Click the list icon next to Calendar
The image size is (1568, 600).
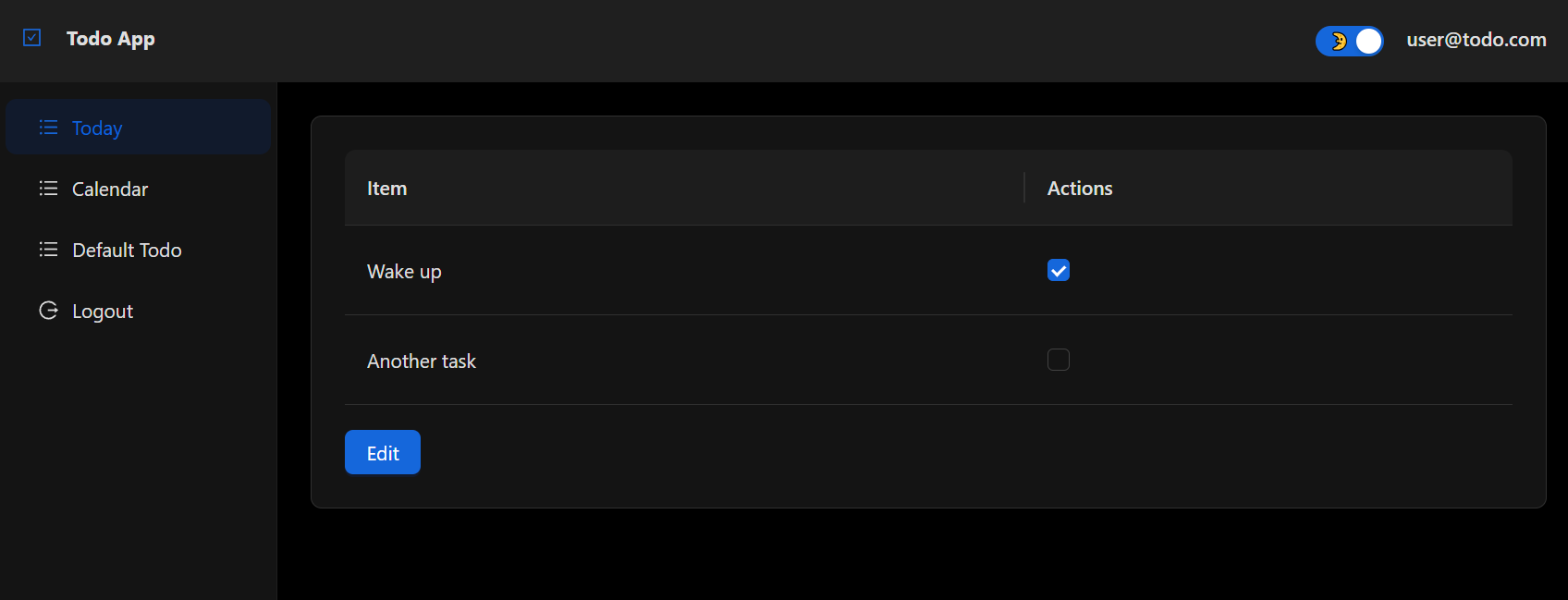tap(48, 189)
